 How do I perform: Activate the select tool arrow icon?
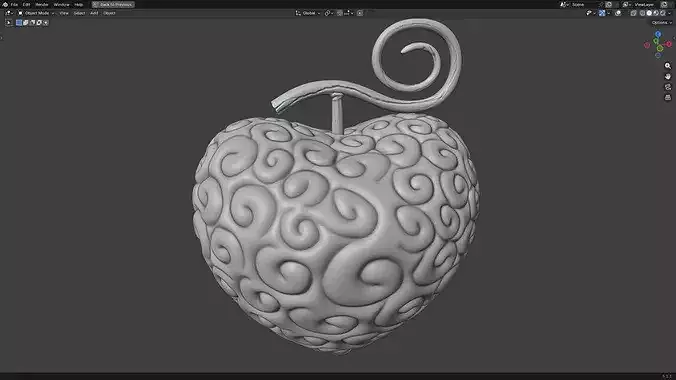tap(9, 22)
